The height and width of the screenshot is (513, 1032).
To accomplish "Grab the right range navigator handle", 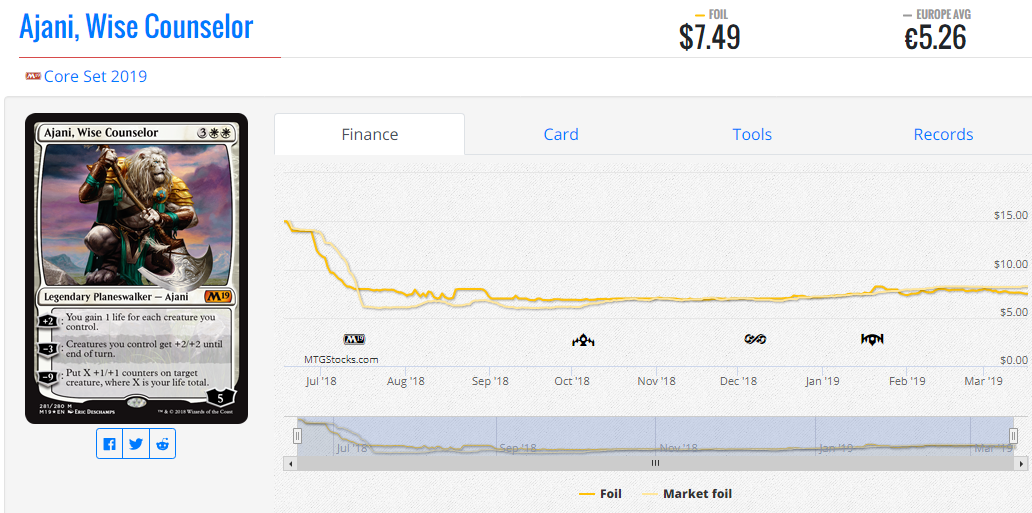I will 1014,435.
